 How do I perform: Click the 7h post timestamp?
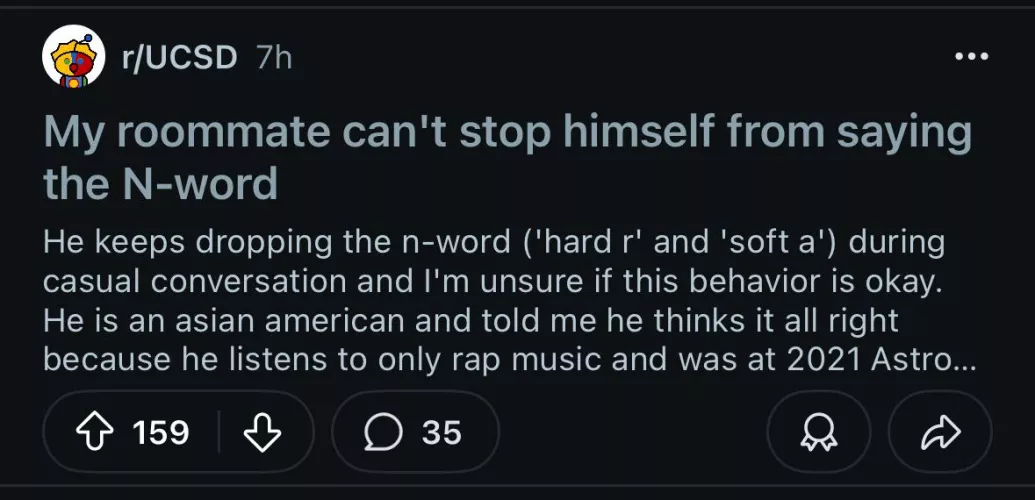pos(274,58)
